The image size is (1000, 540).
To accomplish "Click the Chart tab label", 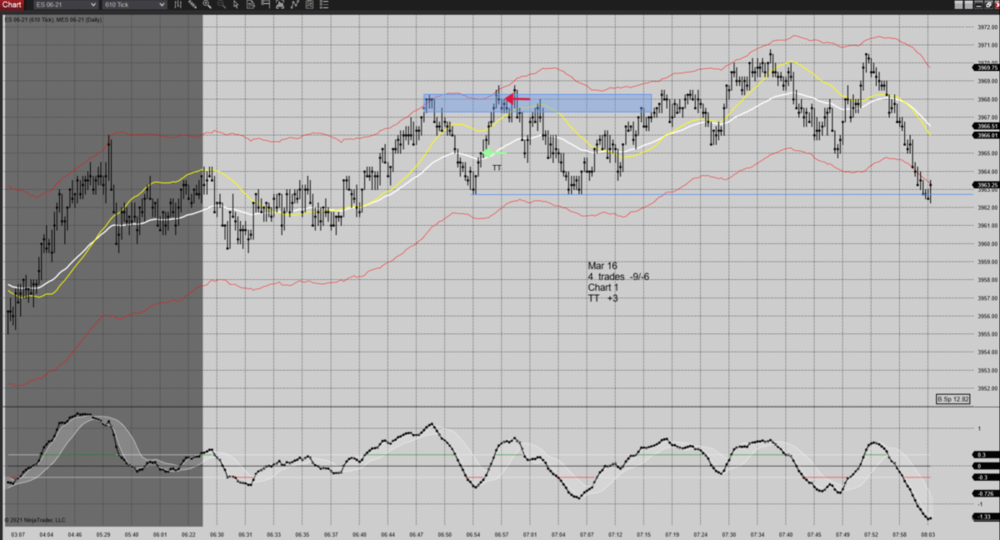I will pos(12,5).
